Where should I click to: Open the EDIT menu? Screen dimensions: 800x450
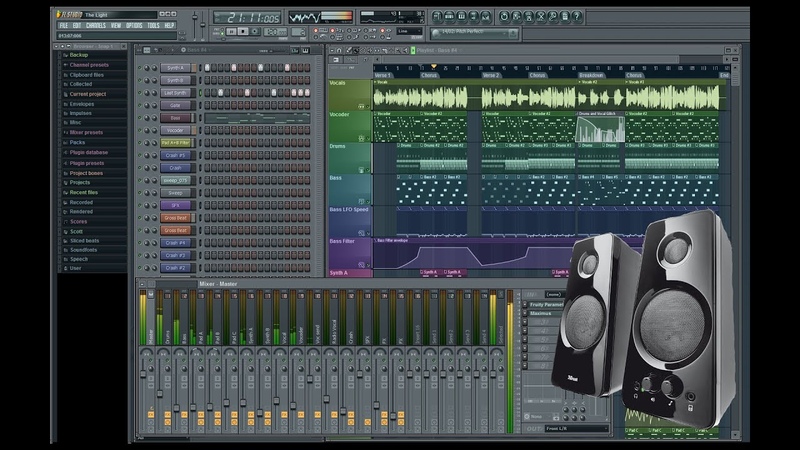[x=77, y=26]
